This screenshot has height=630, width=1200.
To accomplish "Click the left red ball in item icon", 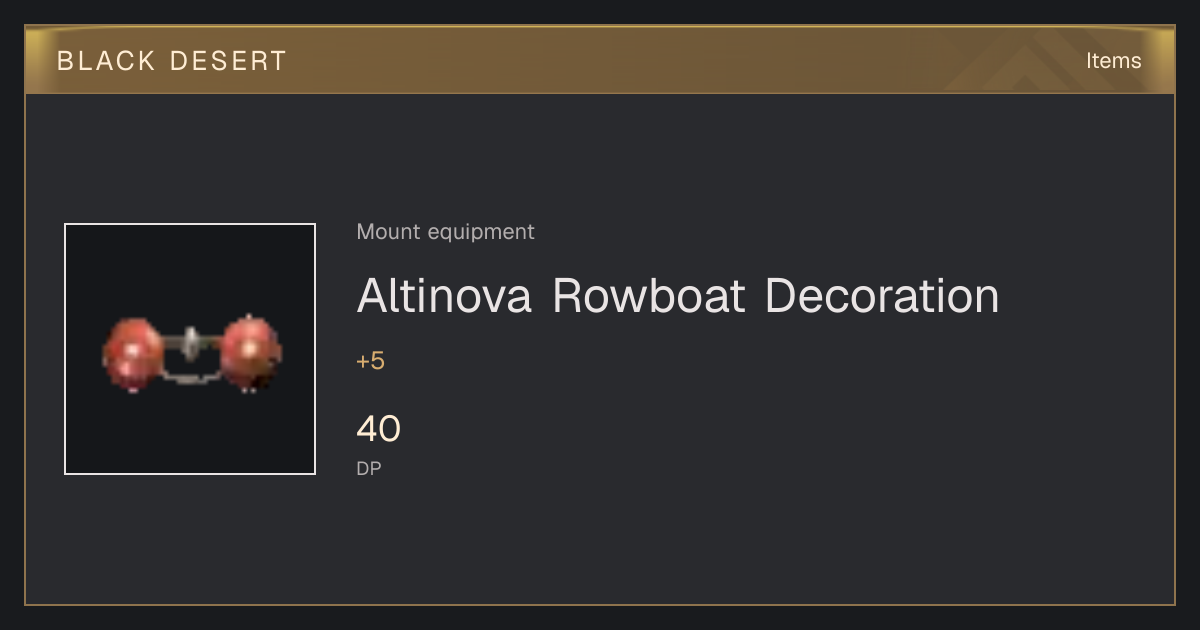I will pos(132,355).
